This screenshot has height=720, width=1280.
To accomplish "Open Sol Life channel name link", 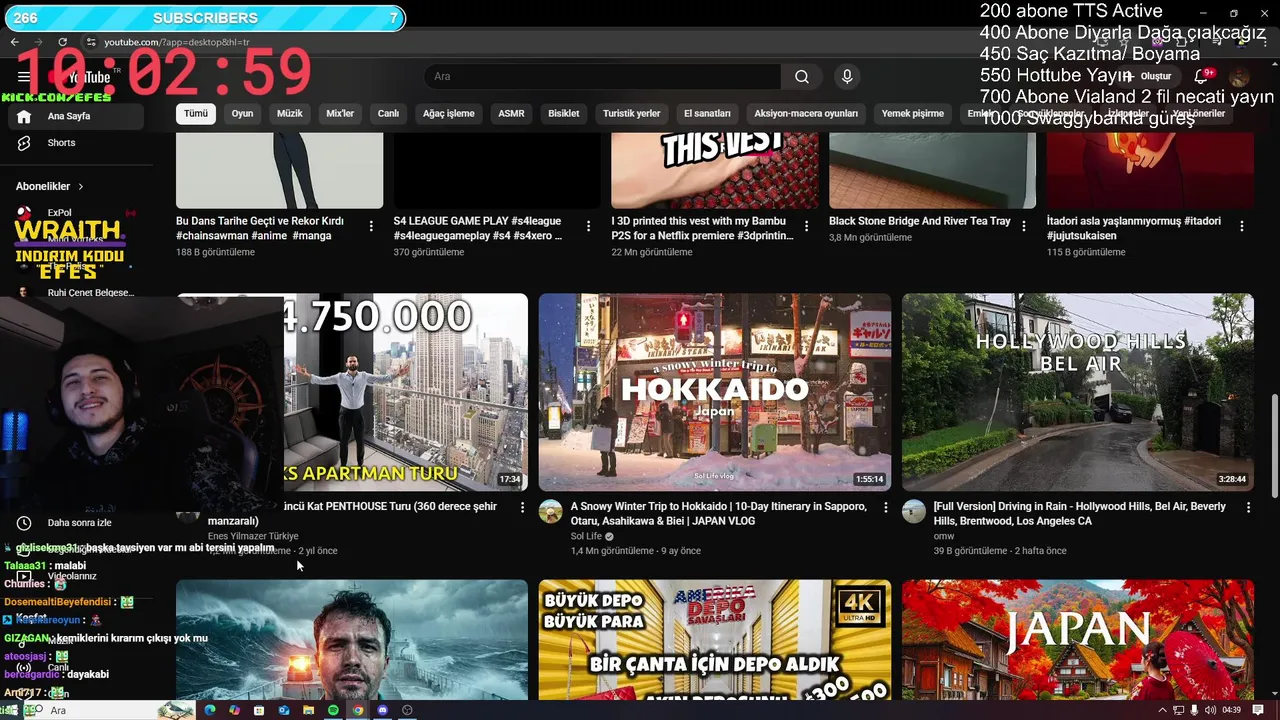I will pos(587,536).
